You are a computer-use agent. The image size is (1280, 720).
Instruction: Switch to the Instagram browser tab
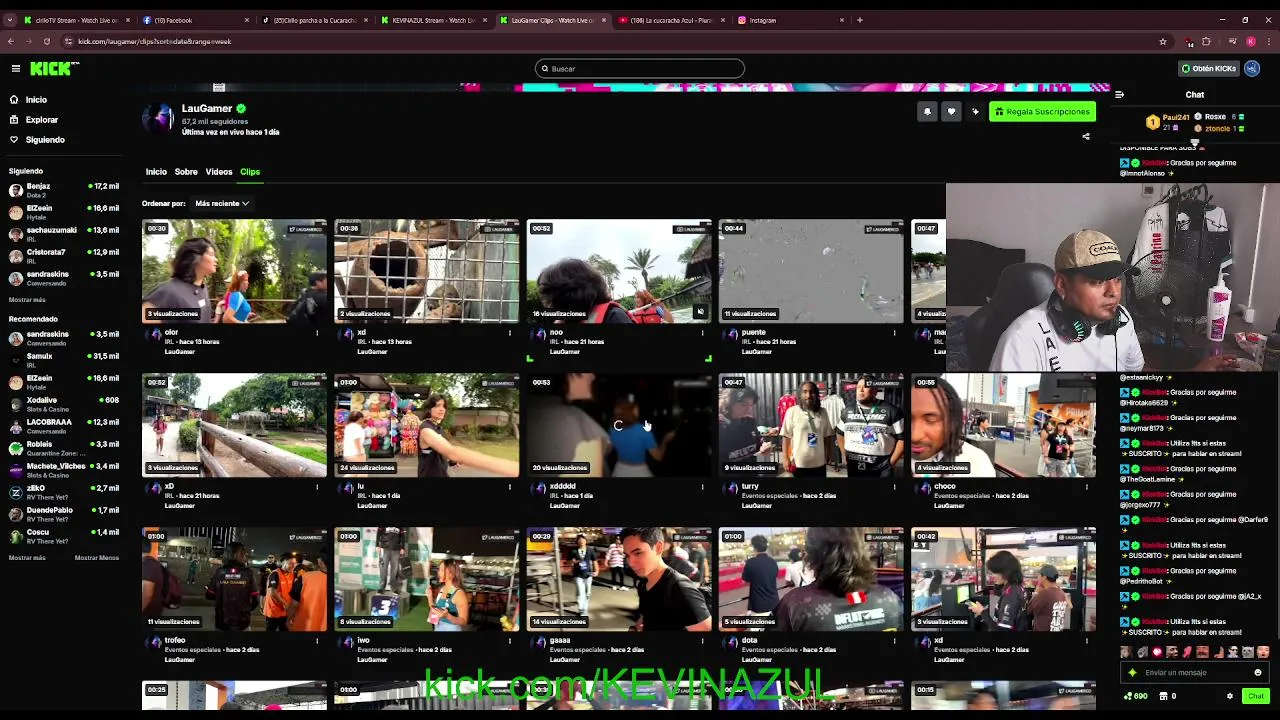click(790, 20)
